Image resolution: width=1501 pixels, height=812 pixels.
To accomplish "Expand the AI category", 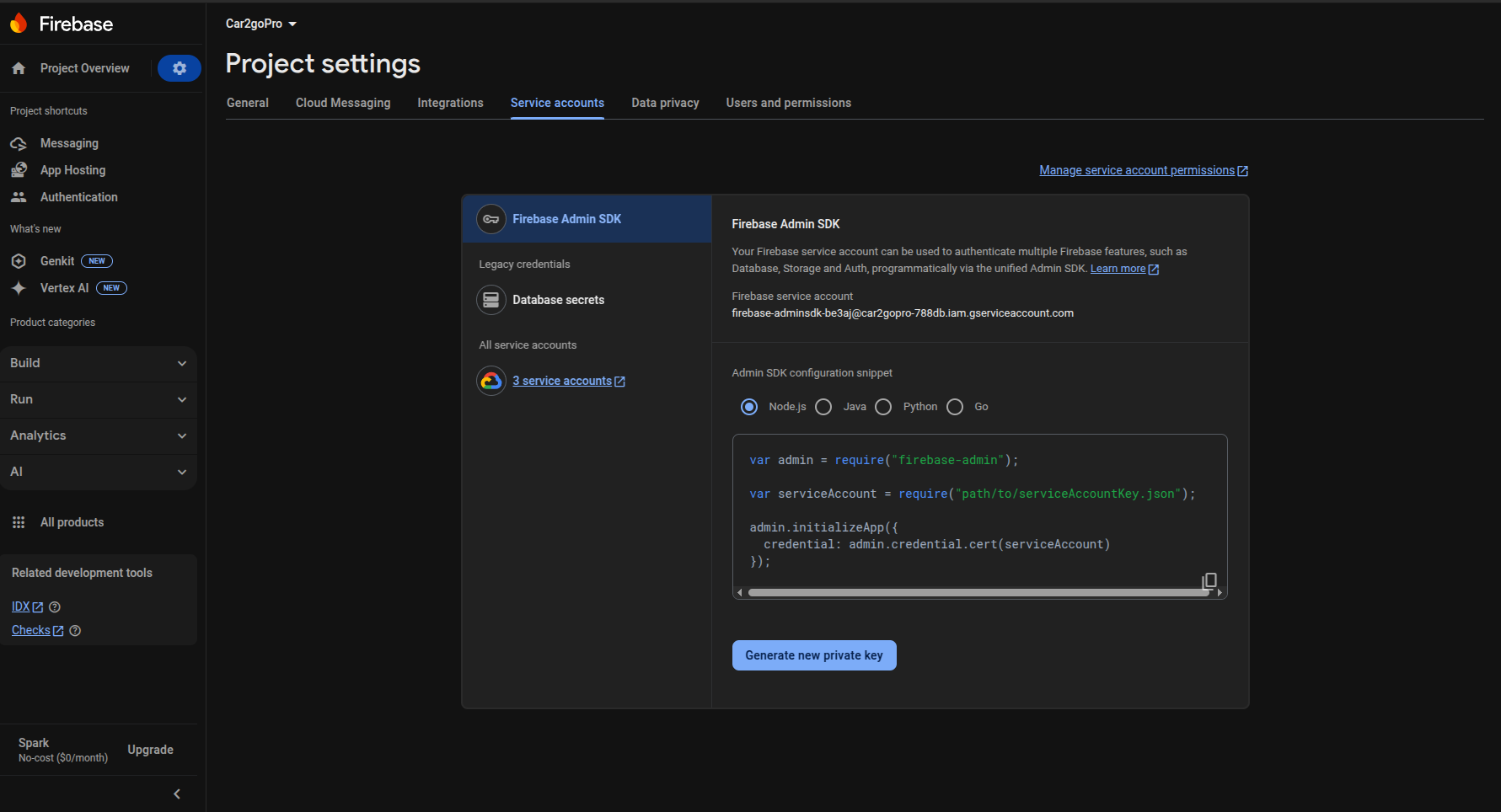I will (99, 472).
